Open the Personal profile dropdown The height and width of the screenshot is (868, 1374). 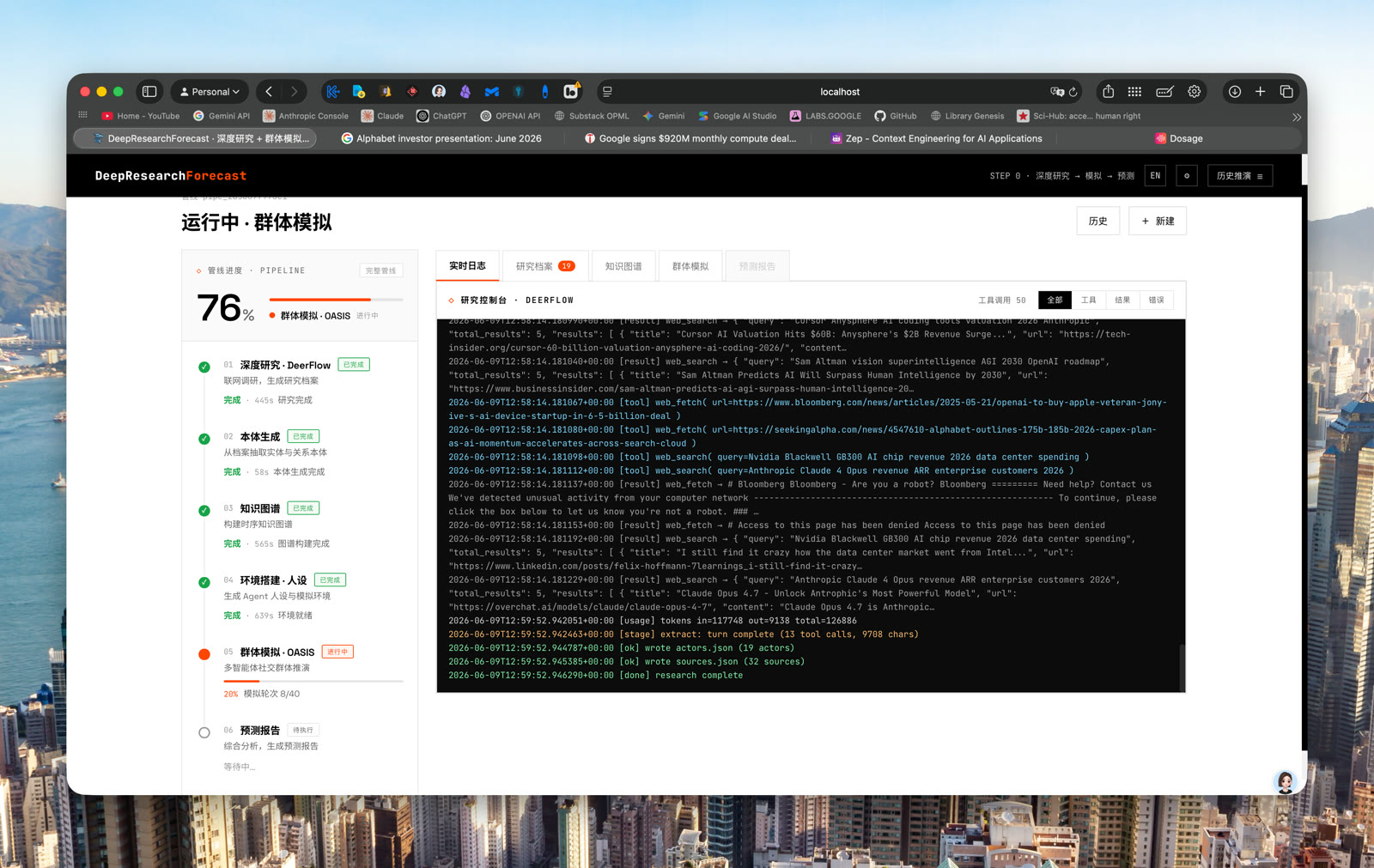(x=210, y=92)
